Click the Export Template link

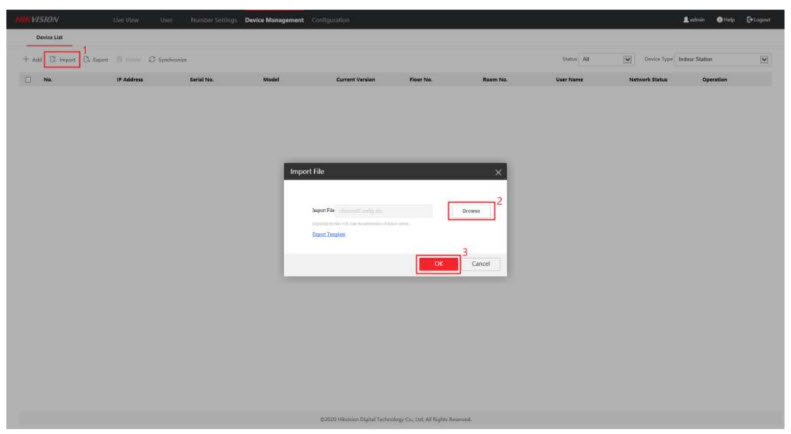[330, 234]
